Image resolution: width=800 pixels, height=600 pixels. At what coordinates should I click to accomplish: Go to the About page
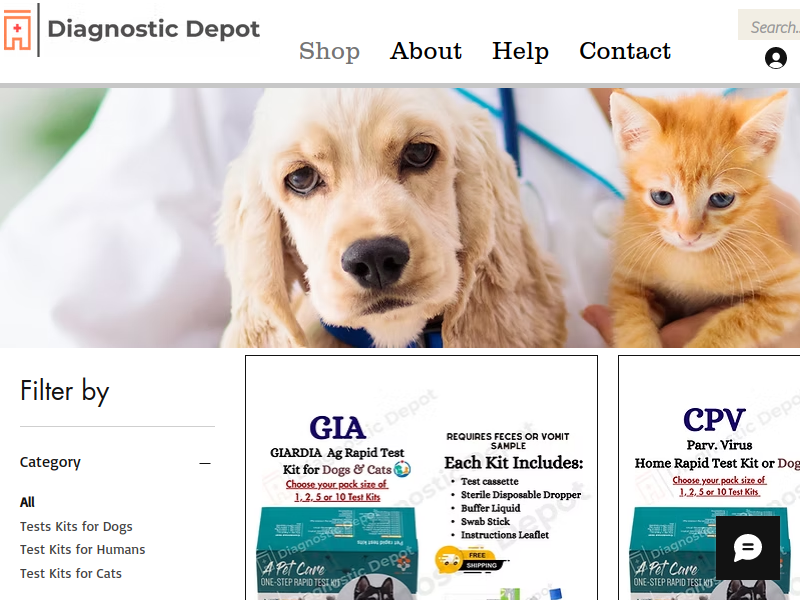426,51
